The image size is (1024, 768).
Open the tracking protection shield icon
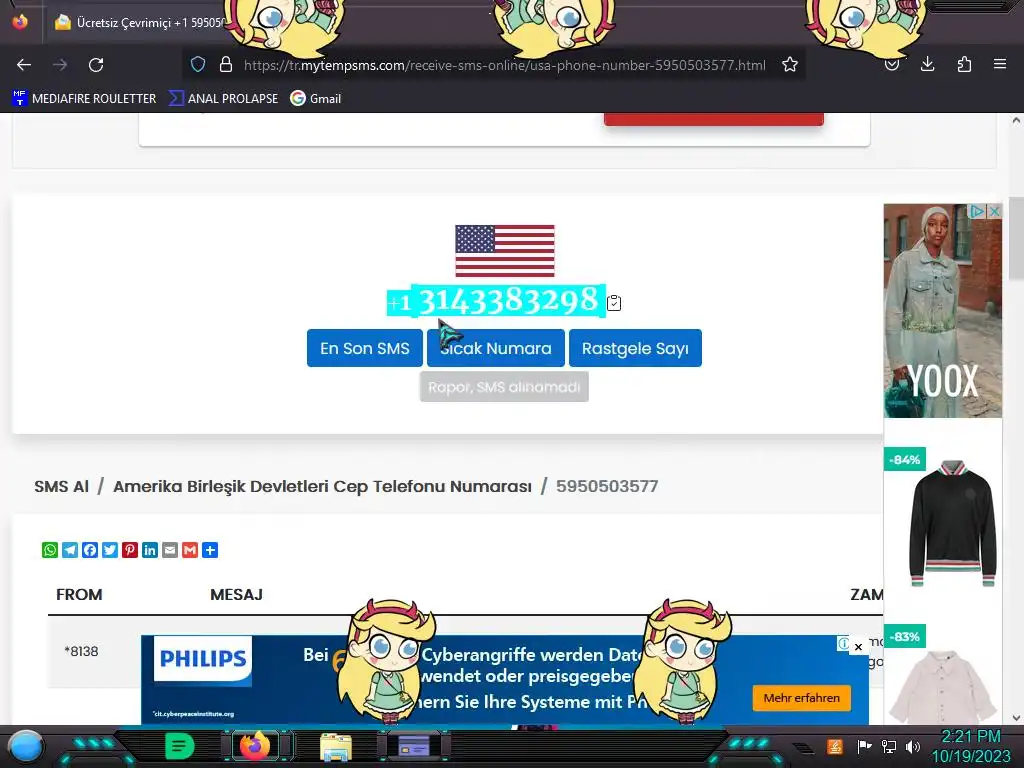pyautogui.click(x=198, y=64)
